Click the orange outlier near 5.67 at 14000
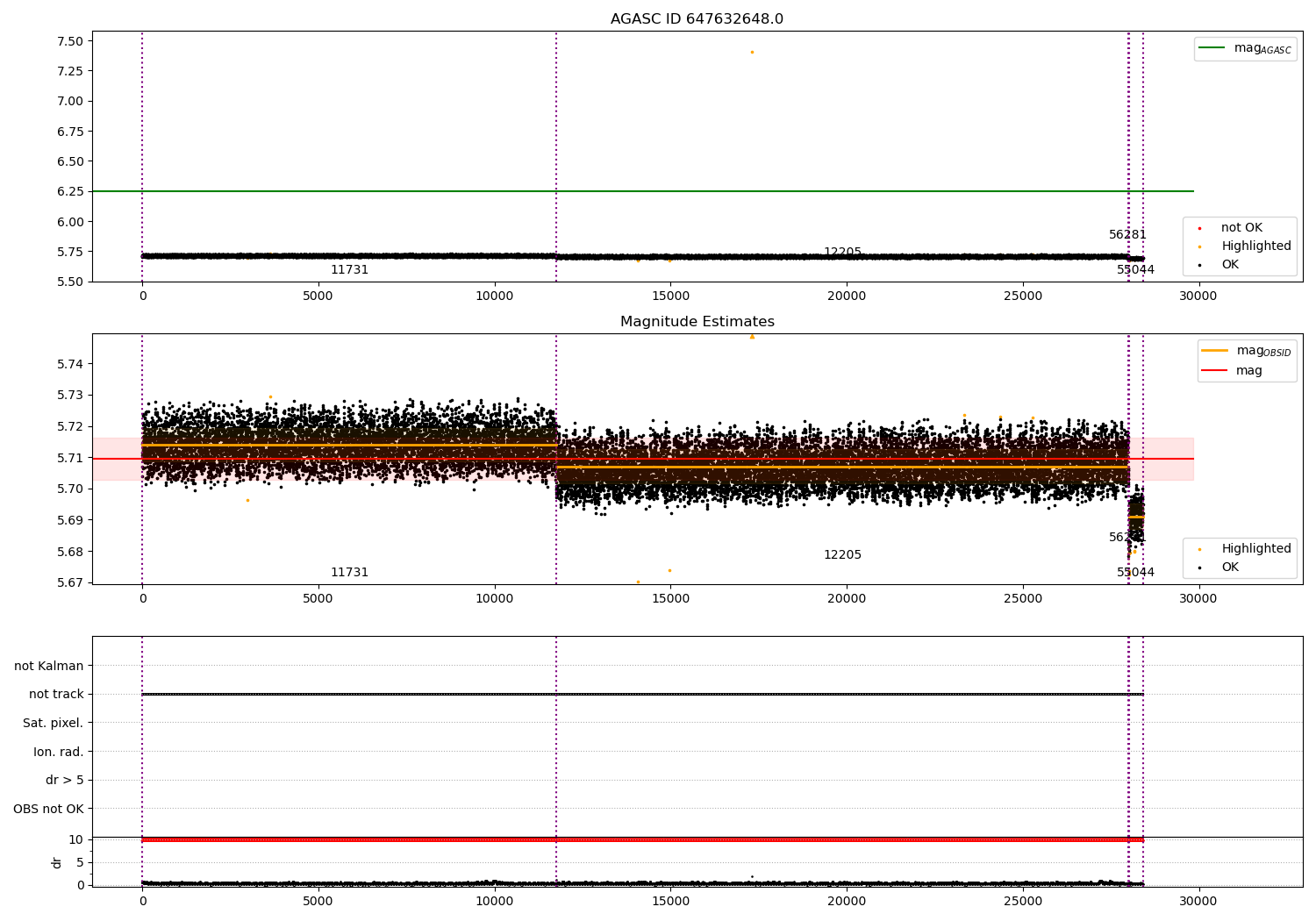This screenshot has width=1316, height=921. (x=638, y=582)
